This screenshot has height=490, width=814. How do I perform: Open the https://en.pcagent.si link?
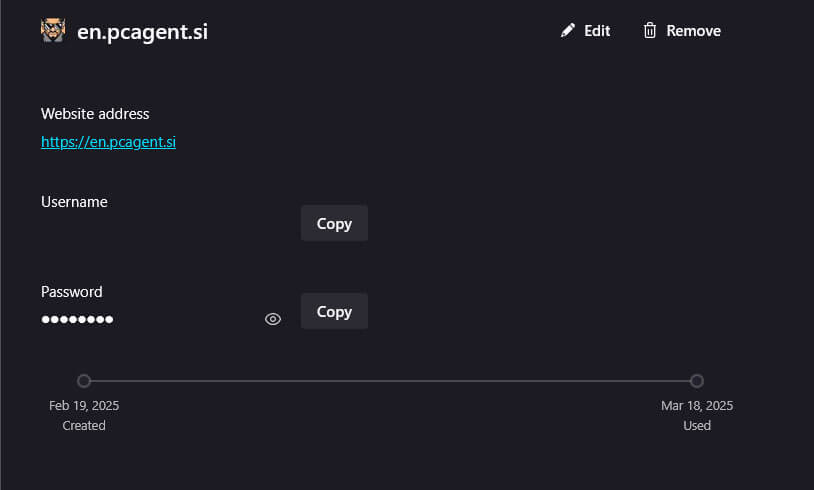coord(108,142)
